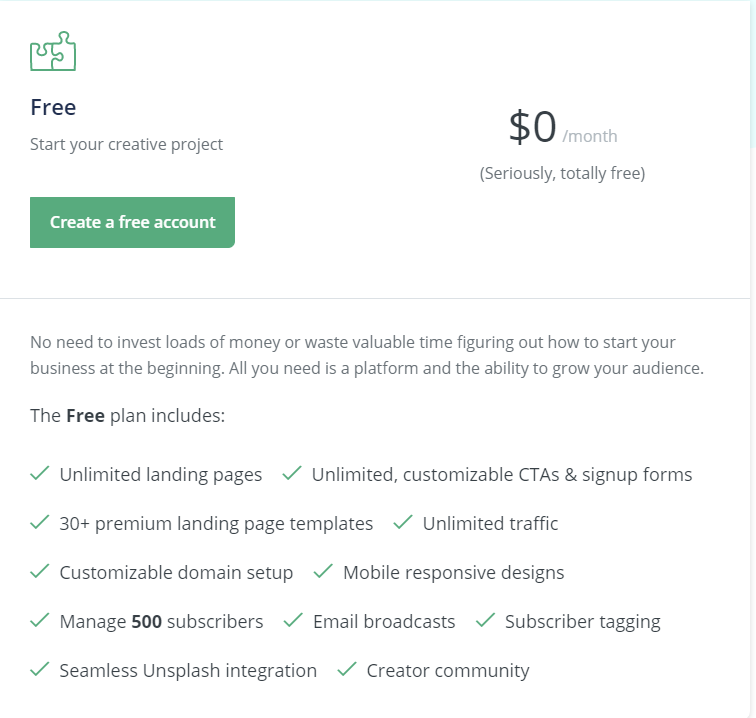Screen dimensions: 756x718
Task: Click checkmark beside Creator community
Action: click(x=347, y=670)
